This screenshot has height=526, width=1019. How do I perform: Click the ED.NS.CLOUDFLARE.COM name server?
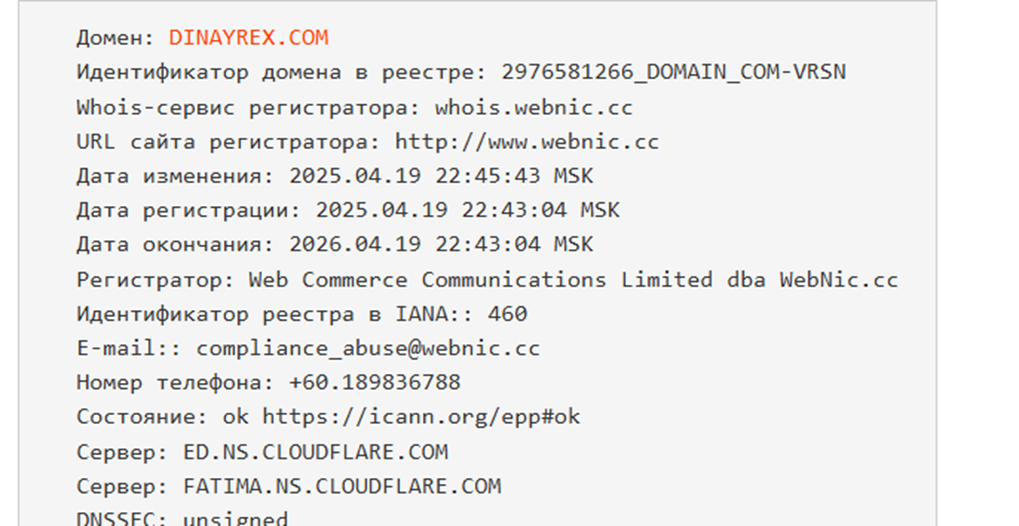[x=315, y=452]
